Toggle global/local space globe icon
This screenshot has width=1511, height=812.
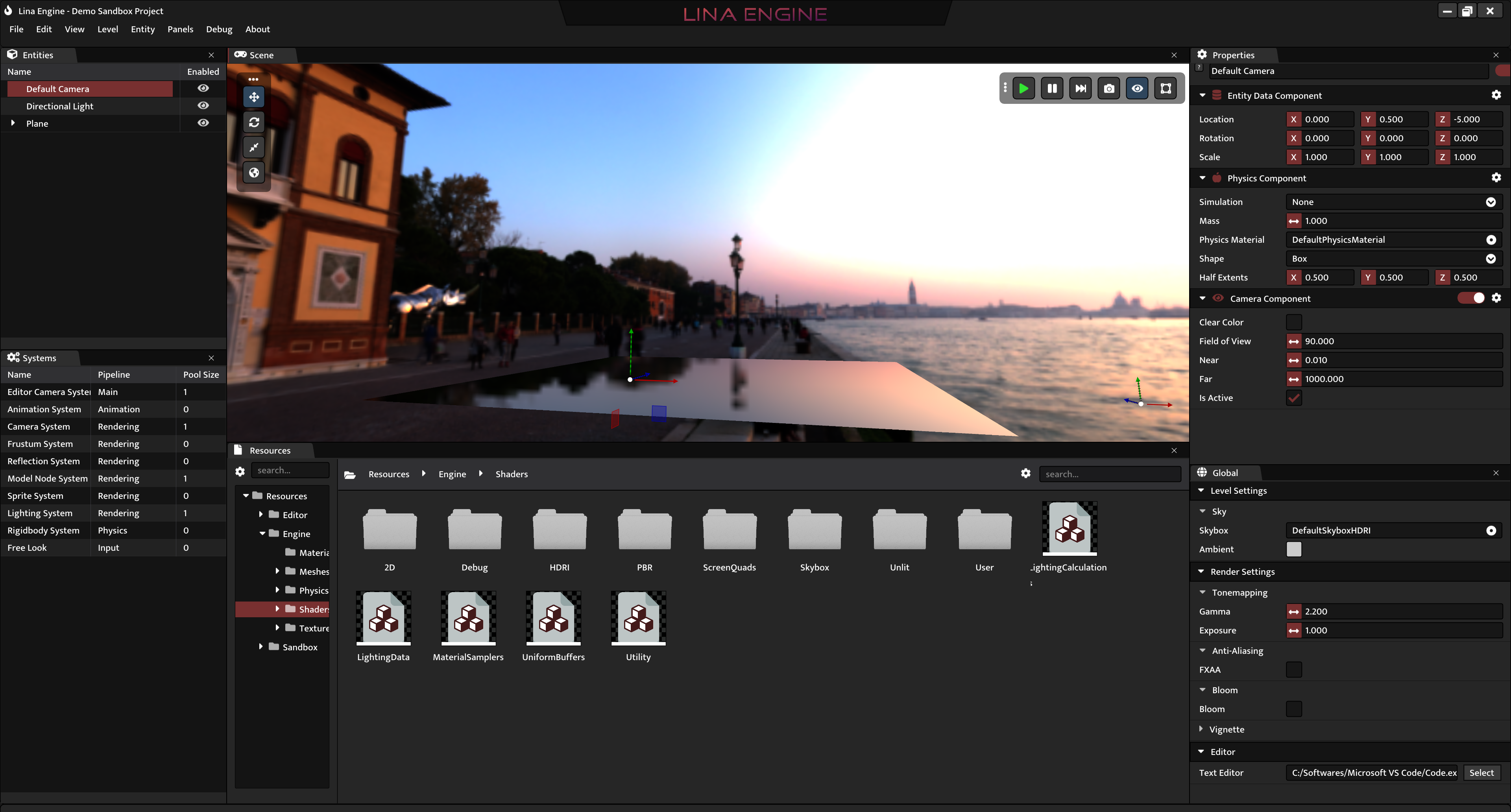pyautogui.click(x=254, y=172)
